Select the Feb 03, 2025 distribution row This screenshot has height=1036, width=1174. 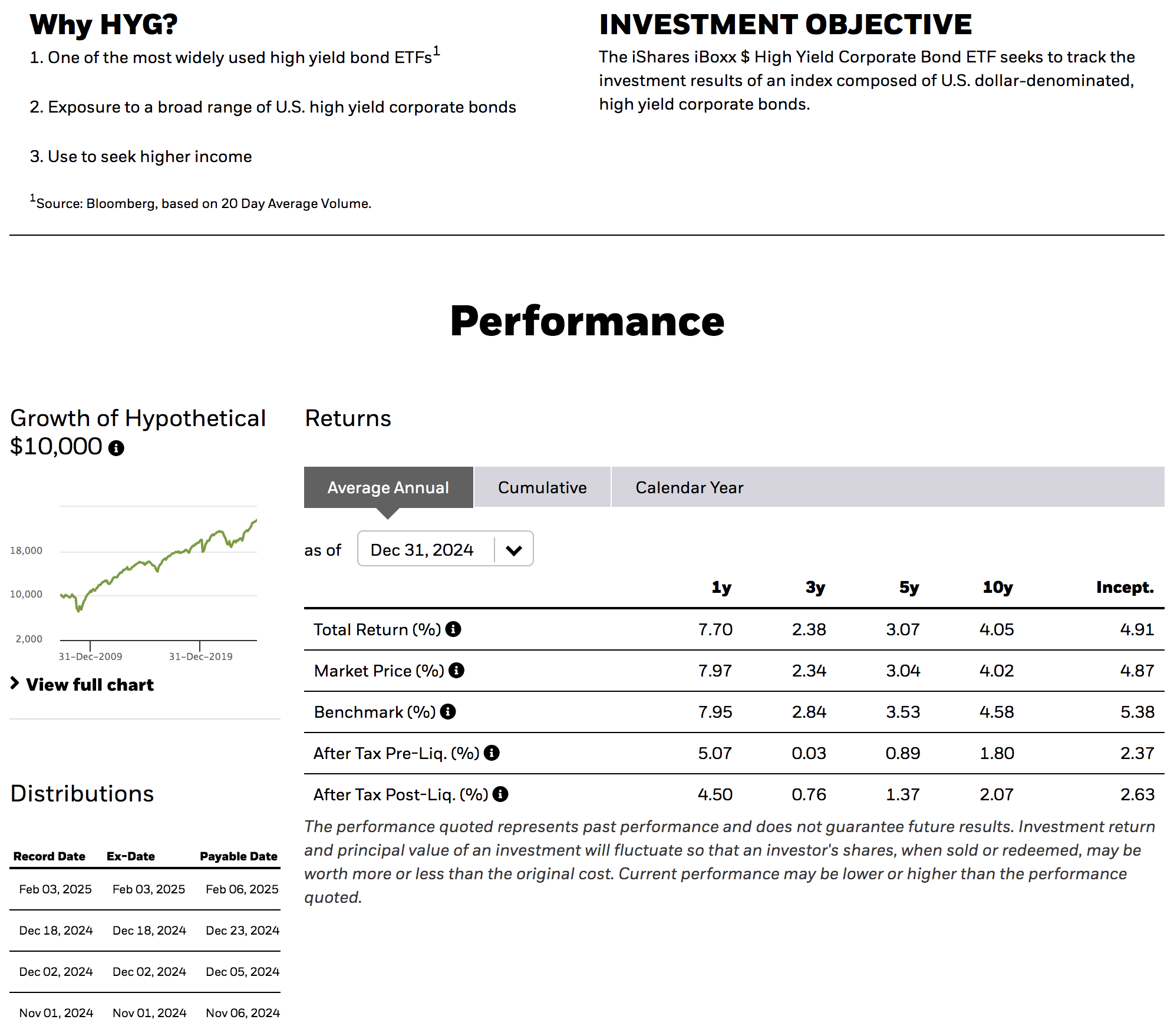pyautogui.click(x=147, y=889)
